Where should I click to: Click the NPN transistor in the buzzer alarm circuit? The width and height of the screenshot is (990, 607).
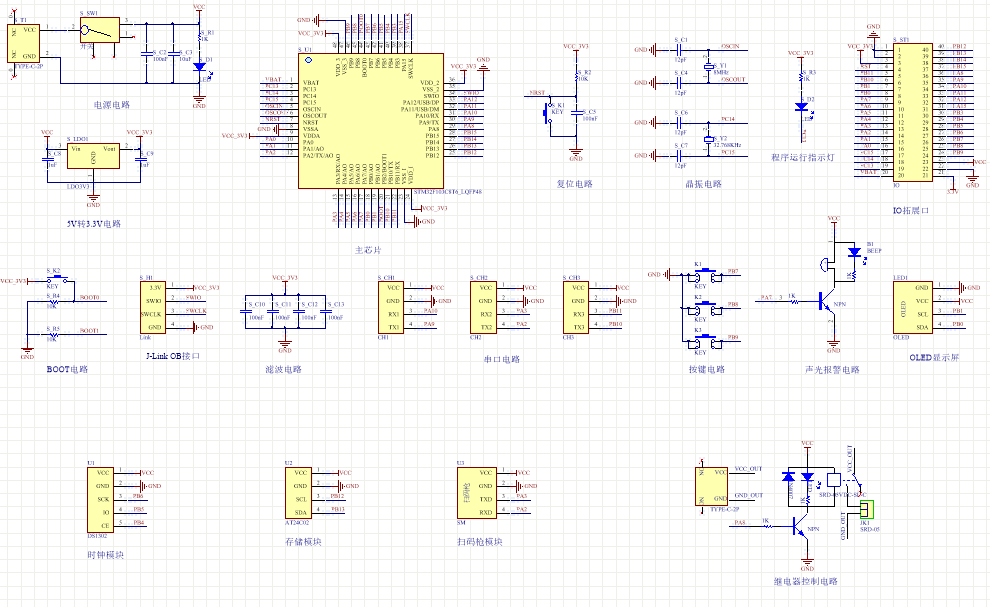click(826, 303)
